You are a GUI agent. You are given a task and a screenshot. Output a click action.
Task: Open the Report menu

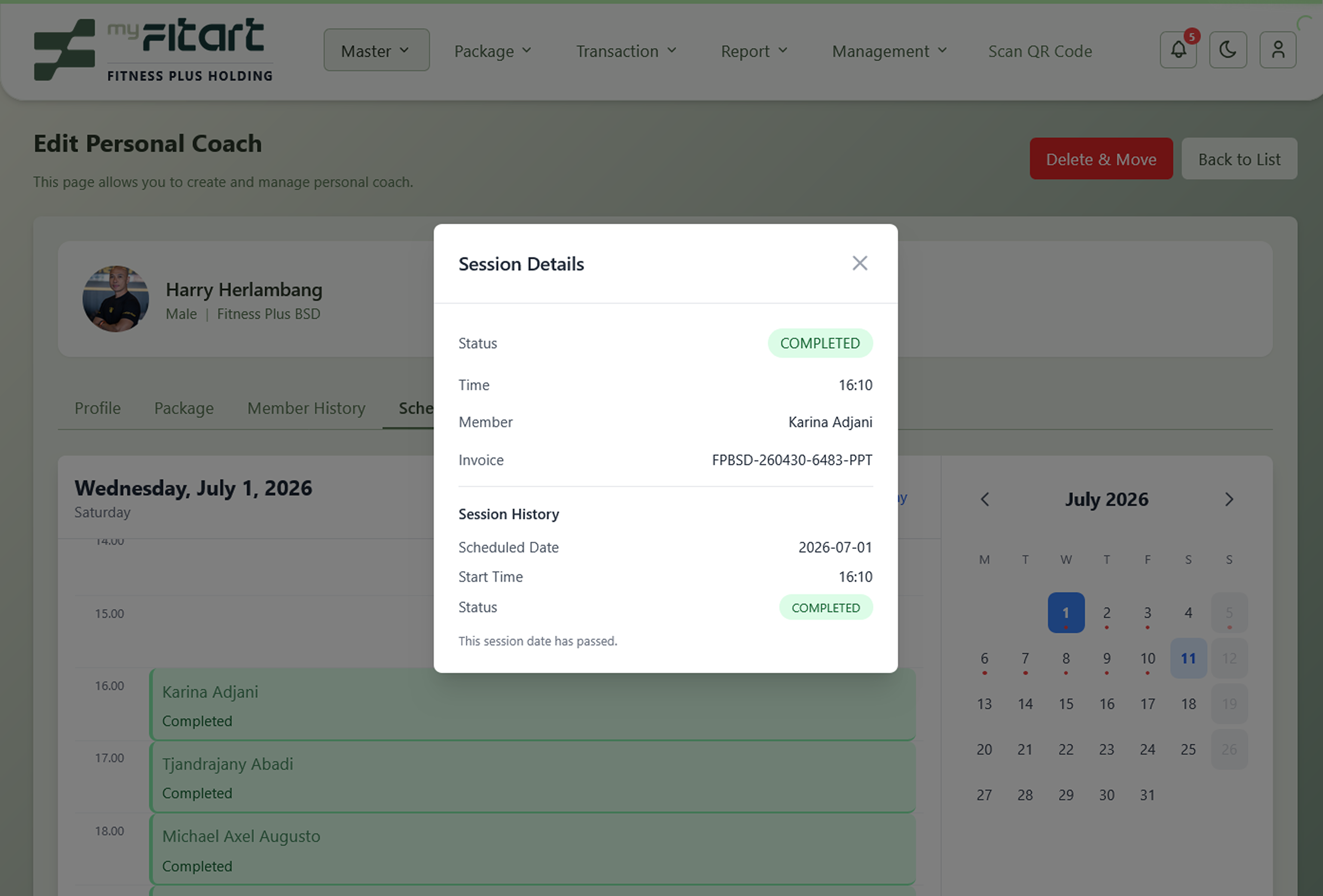[x=754, y=51]
